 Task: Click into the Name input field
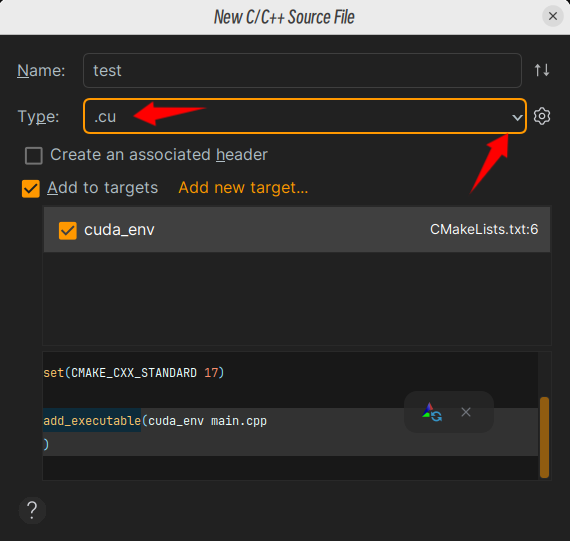[x=302, y=71]
